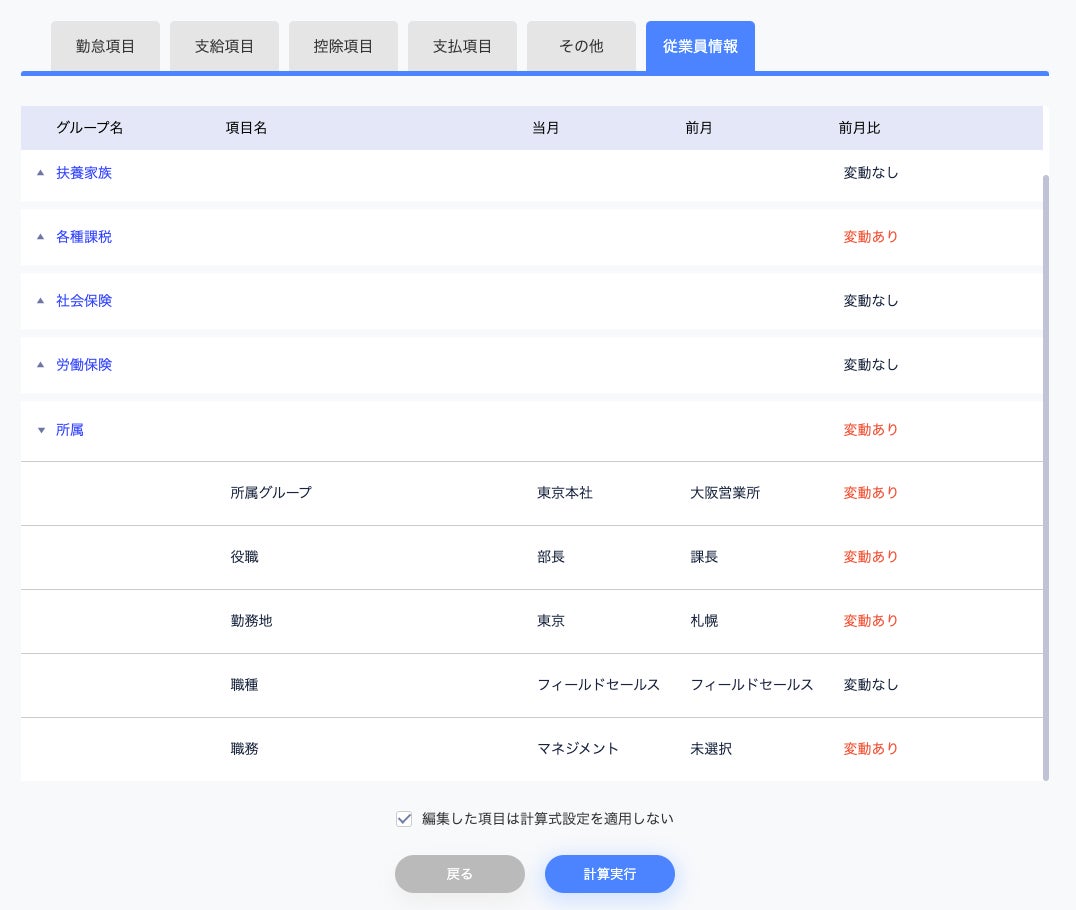Image resolution: width=1076 pixels, height=910 pixels.
Task: Click the 計算実行 button
Action: point(609,874)
